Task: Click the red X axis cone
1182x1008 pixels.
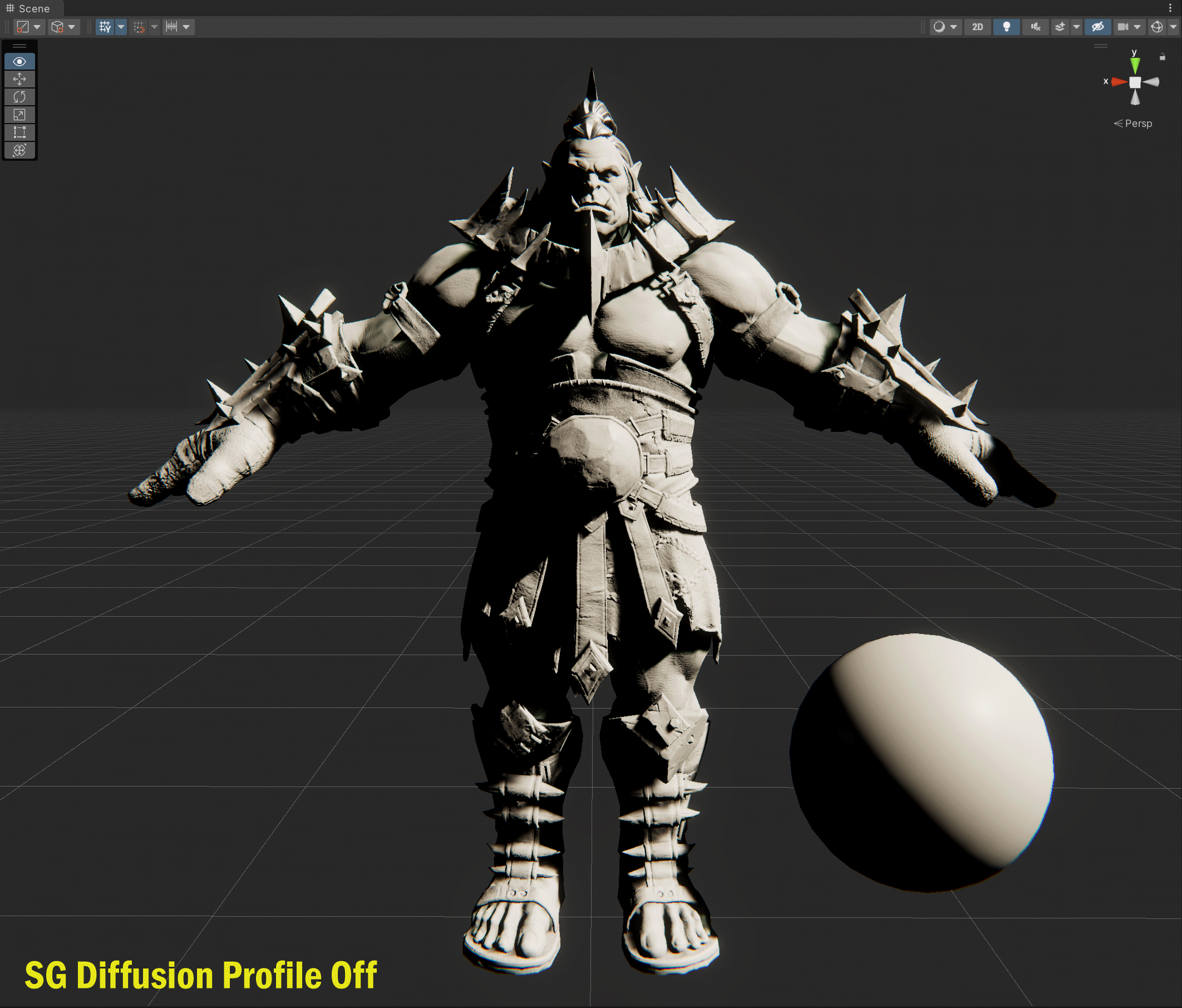Action: tap(1118, 82)
